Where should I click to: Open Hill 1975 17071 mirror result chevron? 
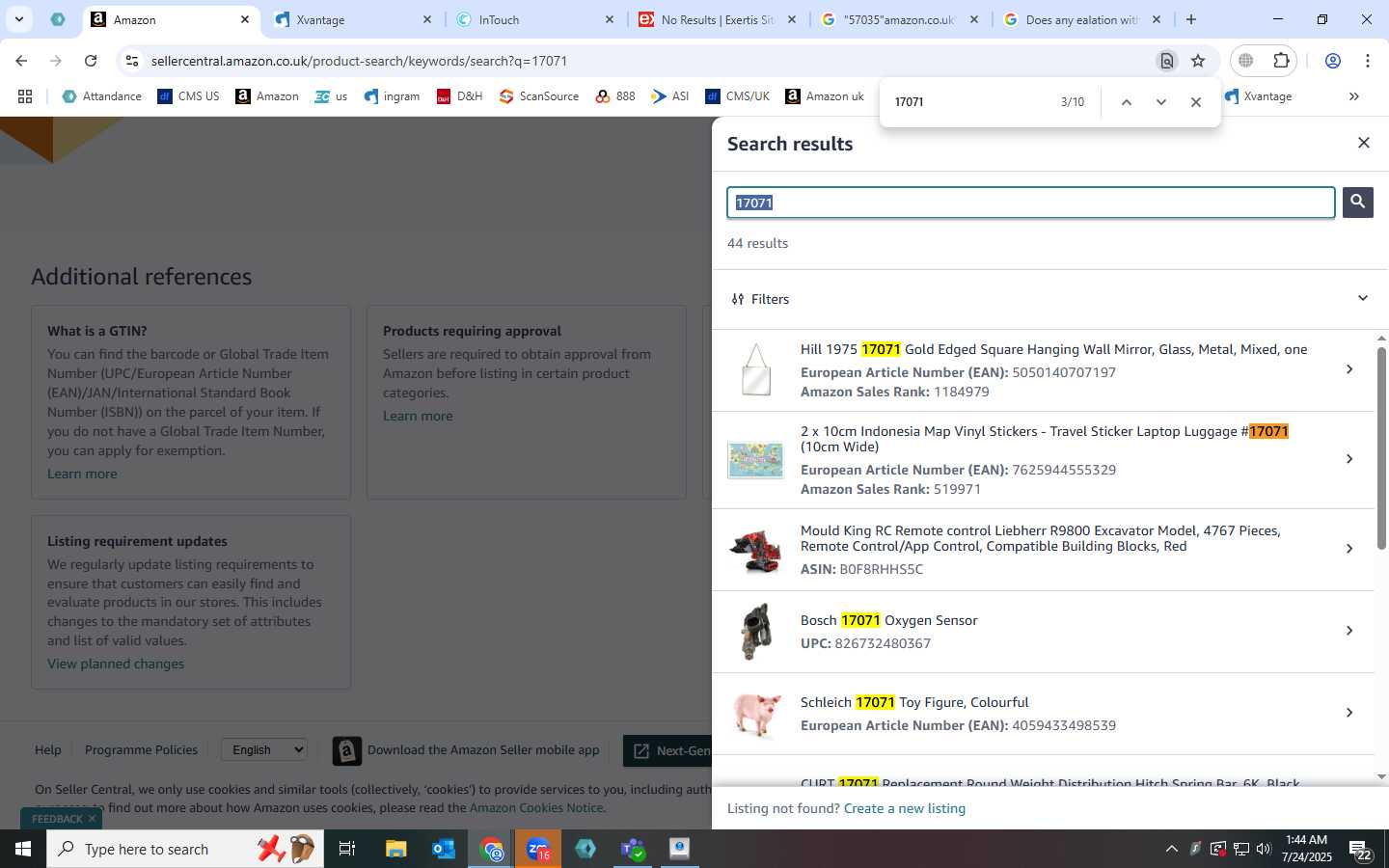coord(1349,369)
